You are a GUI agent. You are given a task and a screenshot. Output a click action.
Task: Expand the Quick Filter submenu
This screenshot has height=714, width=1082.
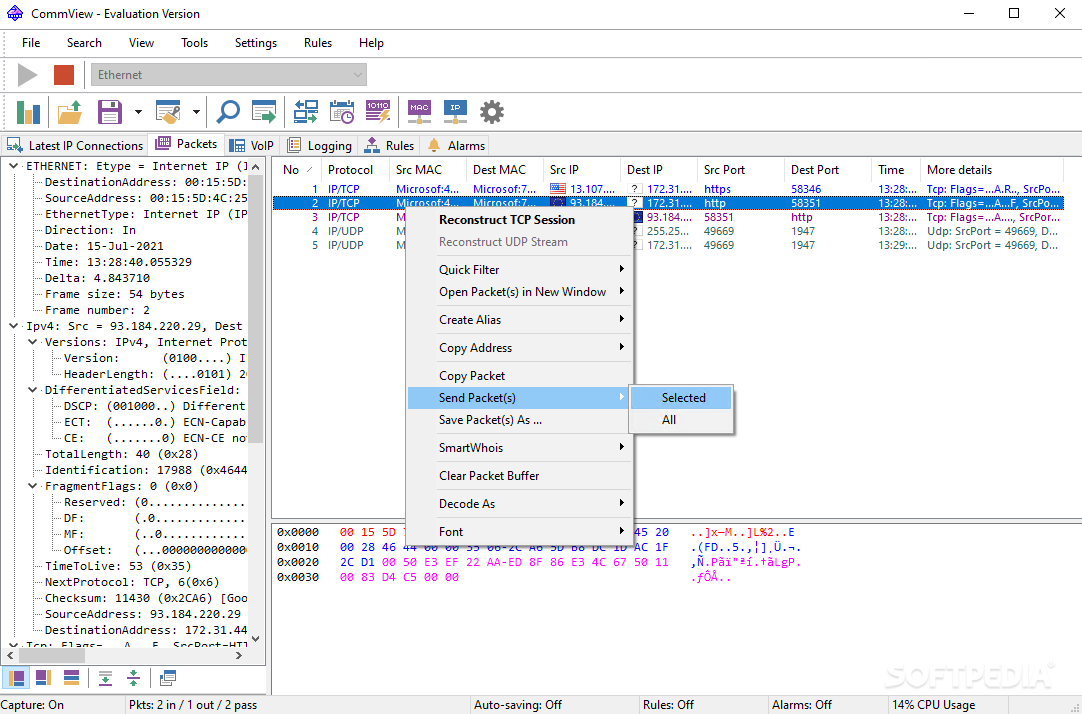point(519,270)
